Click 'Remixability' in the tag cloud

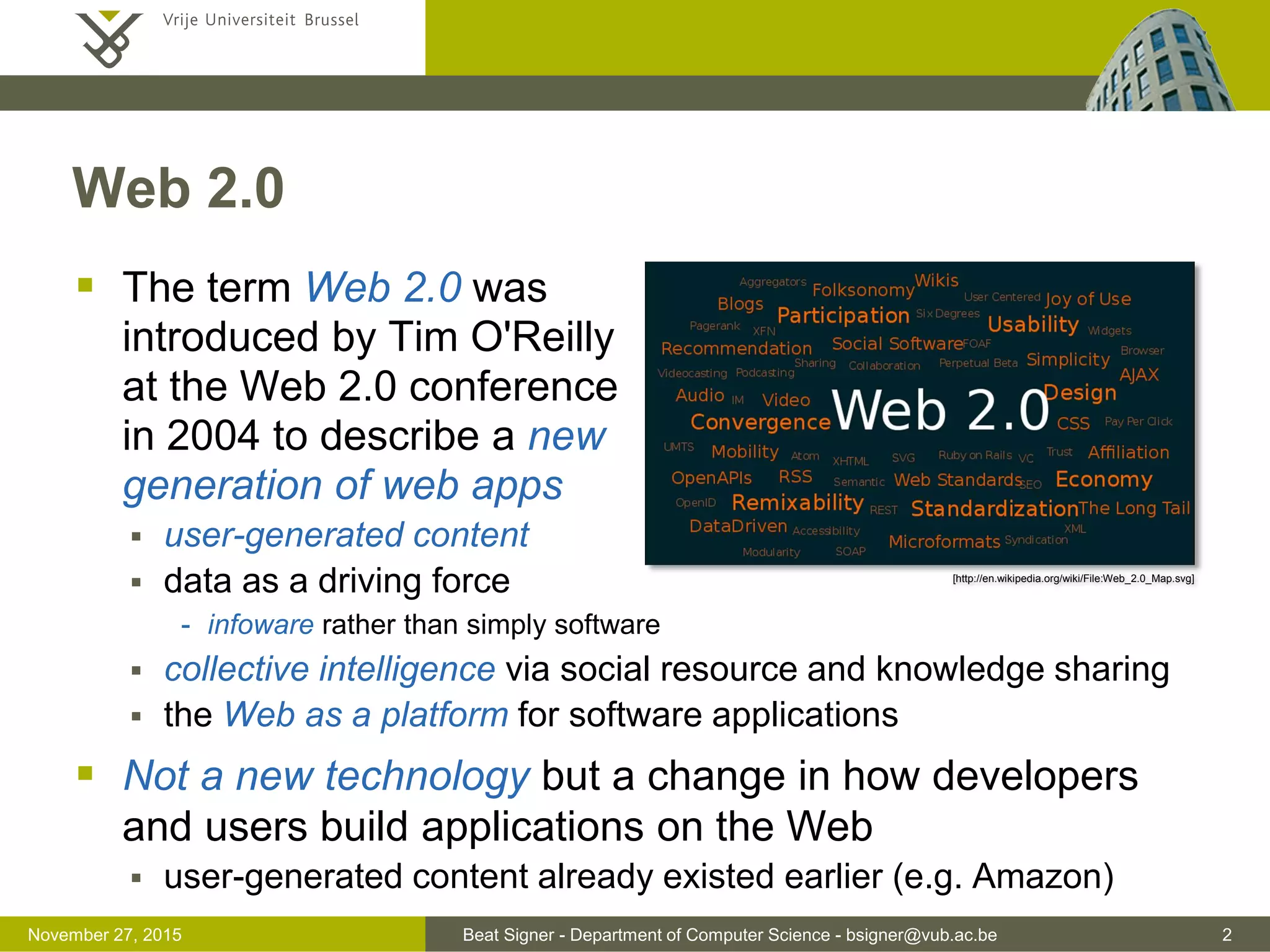(x=797, y=502)
